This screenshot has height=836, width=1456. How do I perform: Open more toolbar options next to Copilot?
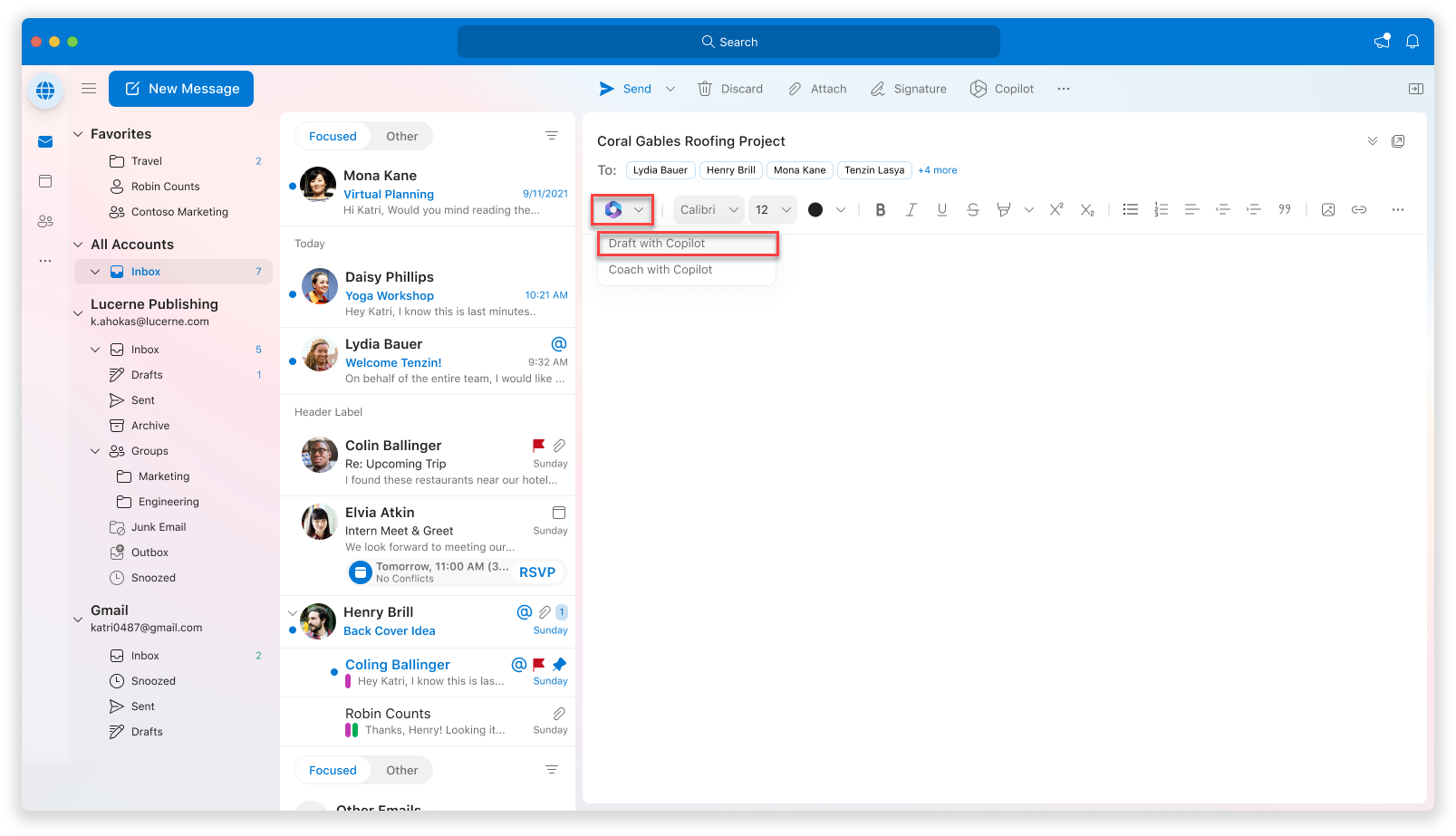(1064, 89)
